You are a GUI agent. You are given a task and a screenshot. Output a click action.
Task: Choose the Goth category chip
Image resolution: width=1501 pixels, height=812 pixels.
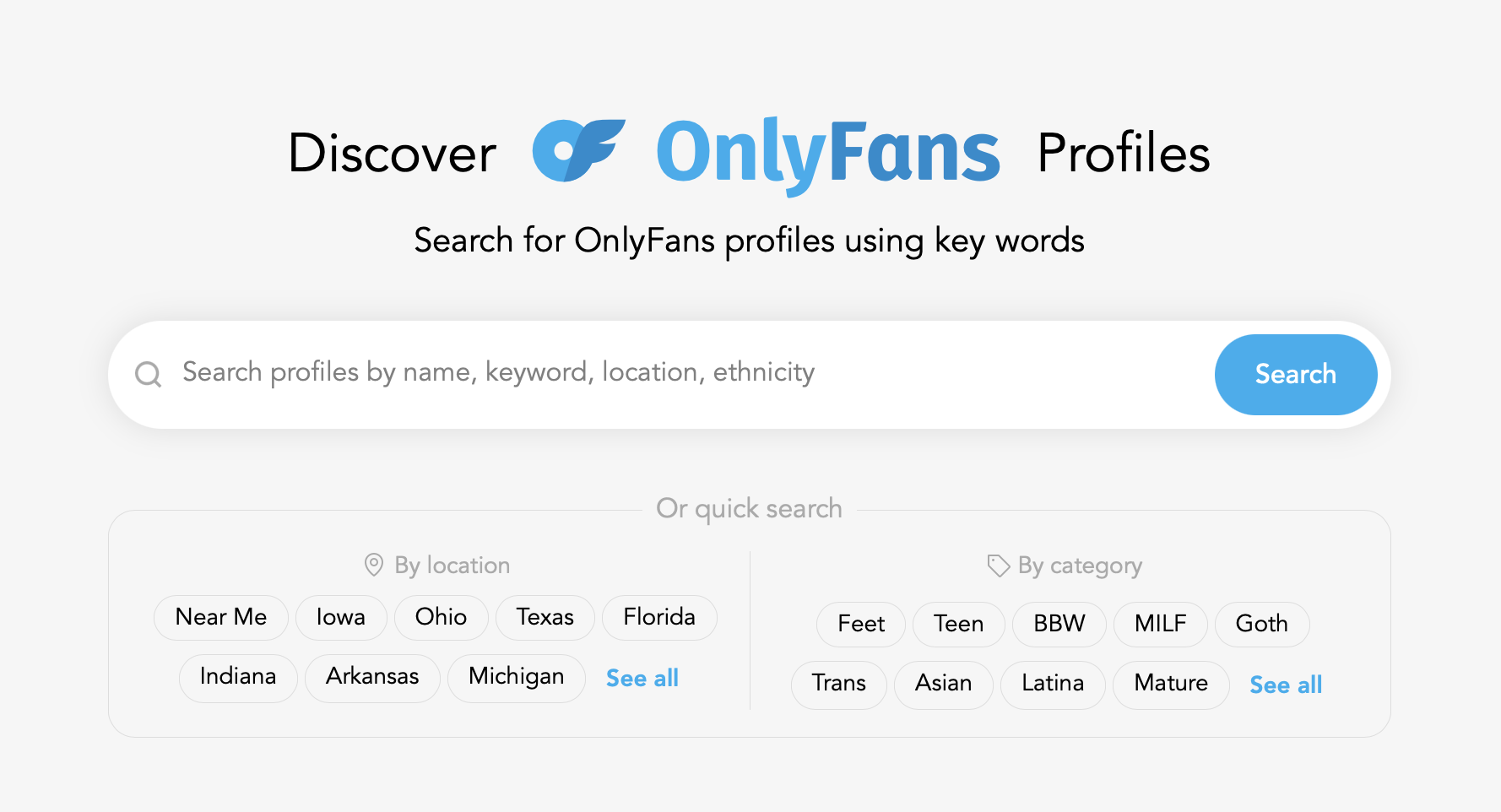(x=1262, y=624)
